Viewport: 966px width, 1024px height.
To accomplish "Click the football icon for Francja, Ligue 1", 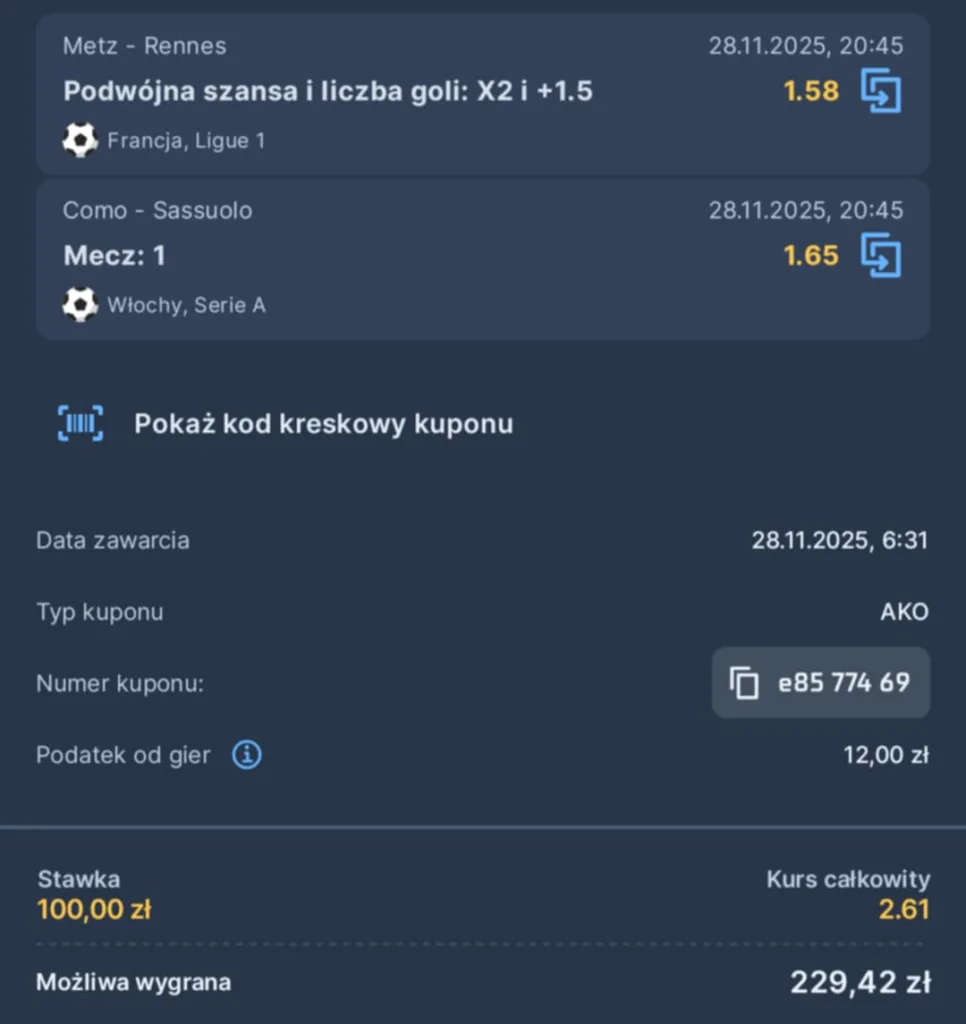I will tap(79, 140).
